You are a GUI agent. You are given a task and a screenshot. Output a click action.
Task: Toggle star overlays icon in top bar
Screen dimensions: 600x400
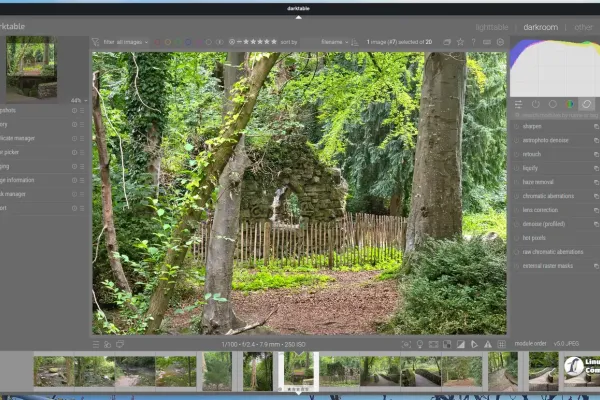pos(460,42)
